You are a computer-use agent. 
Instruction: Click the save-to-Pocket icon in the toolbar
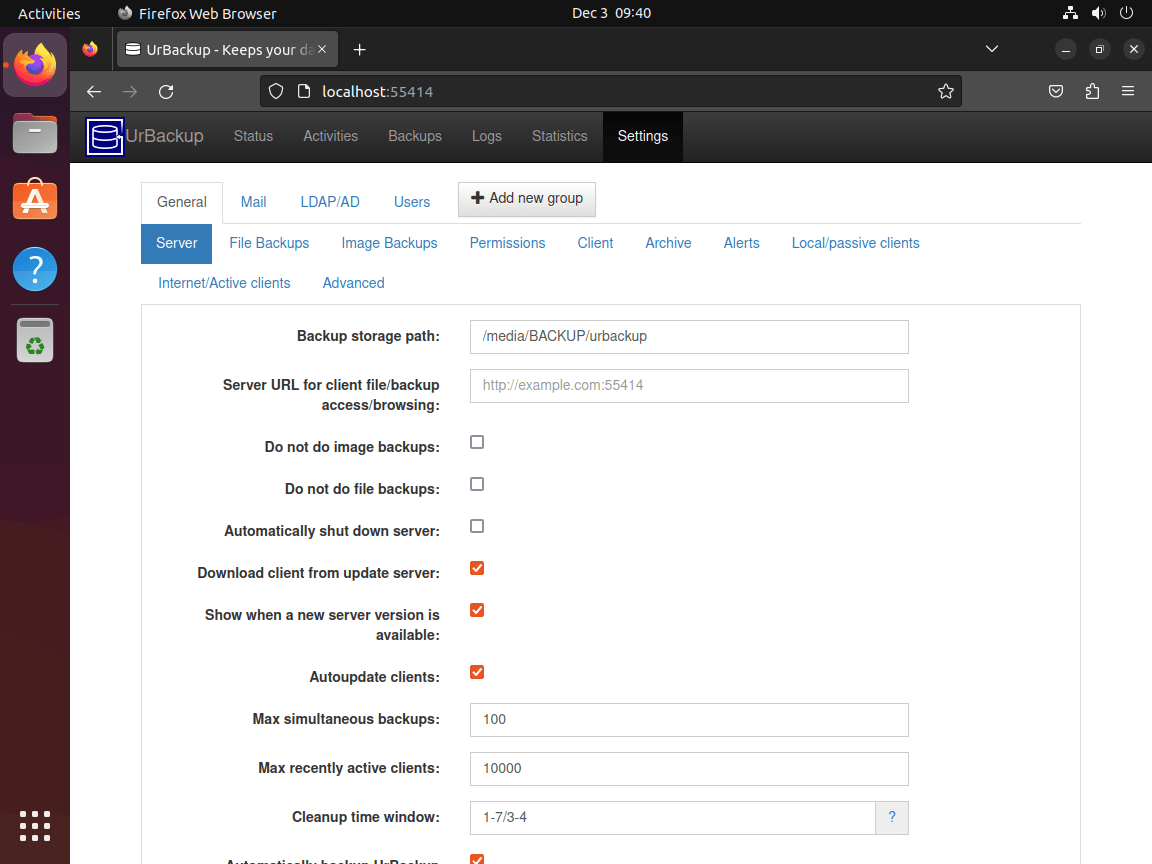click(x=1056, y=91)
